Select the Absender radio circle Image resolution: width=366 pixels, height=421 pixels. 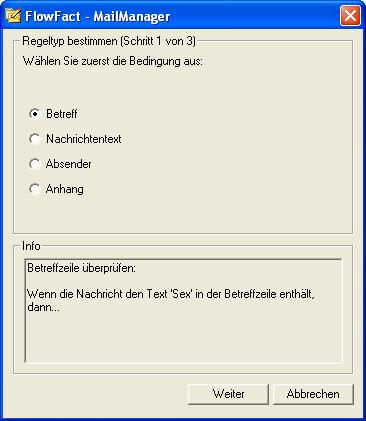pos(35,164)
